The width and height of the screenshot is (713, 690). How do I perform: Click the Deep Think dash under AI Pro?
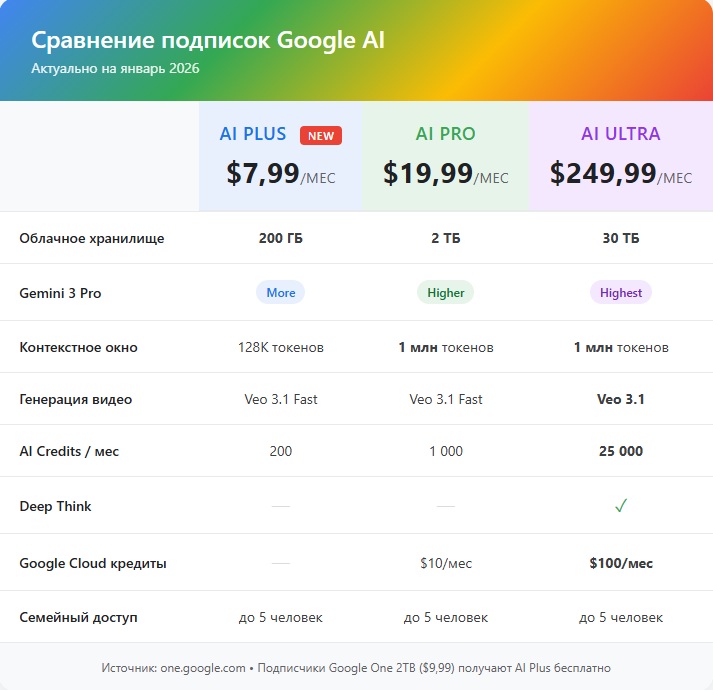click(x=446, y=506)
